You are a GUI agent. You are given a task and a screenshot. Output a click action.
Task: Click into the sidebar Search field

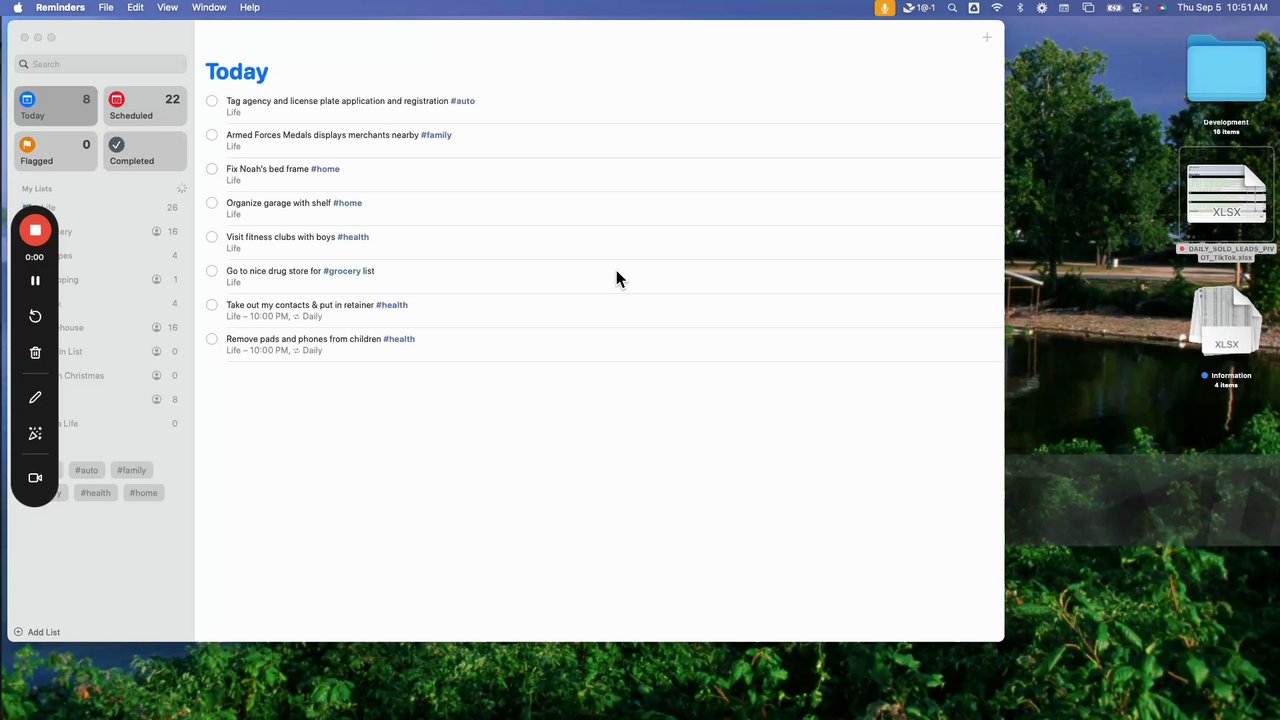click(x=101, y=64)
